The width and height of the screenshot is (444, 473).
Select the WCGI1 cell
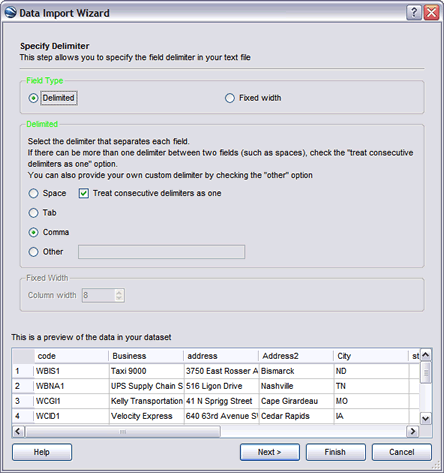pyautogui.click(x=71, y=401)
